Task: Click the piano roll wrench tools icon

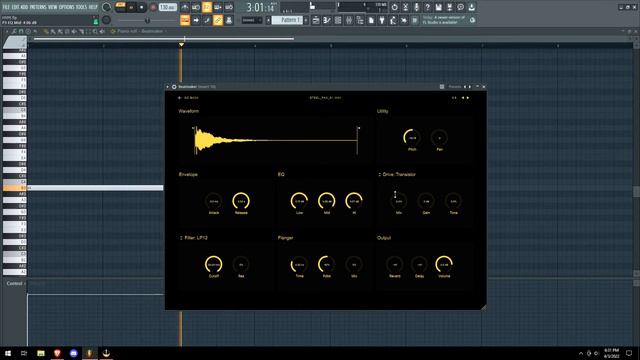Action: [14, 31]
